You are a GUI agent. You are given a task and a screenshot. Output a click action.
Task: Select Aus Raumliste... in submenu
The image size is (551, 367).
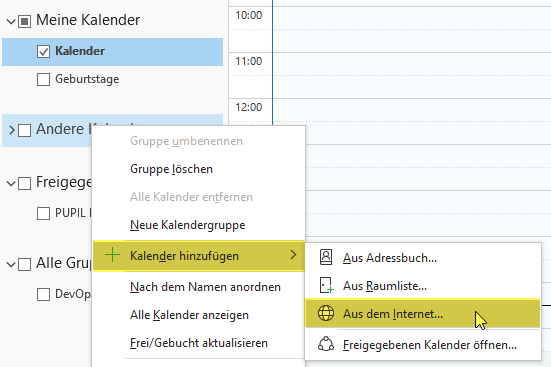click(423, 285)
